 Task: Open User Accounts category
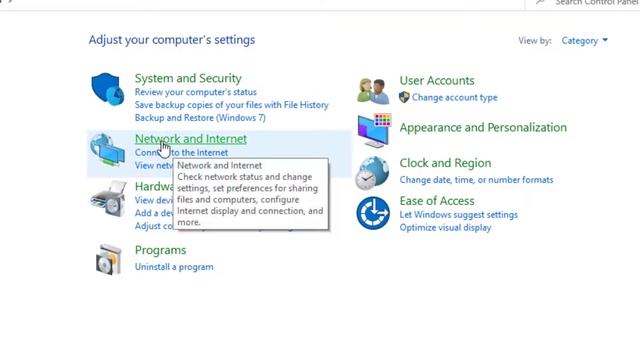click(x=437, y=80)
